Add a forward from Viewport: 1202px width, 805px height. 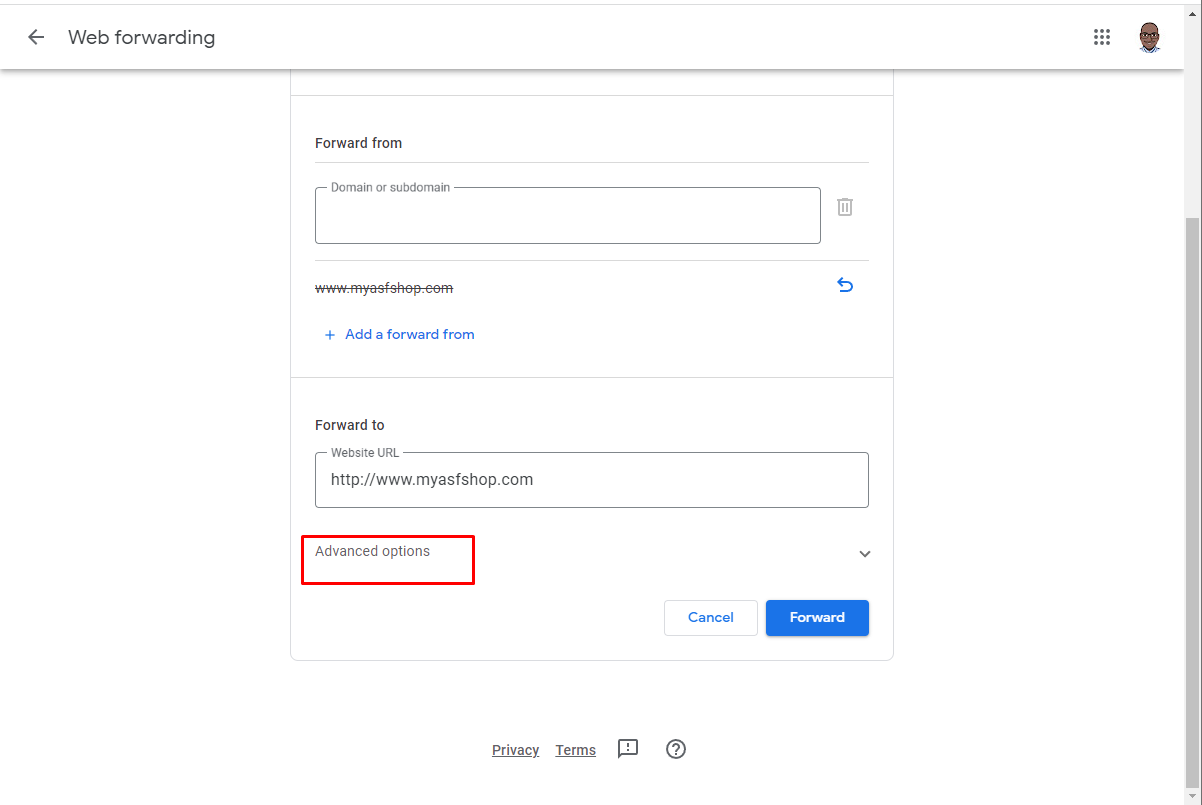point(399,334)
